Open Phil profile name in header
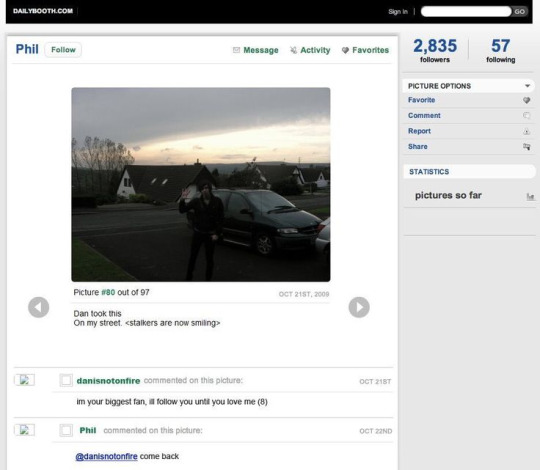 (x=27, y=49)
